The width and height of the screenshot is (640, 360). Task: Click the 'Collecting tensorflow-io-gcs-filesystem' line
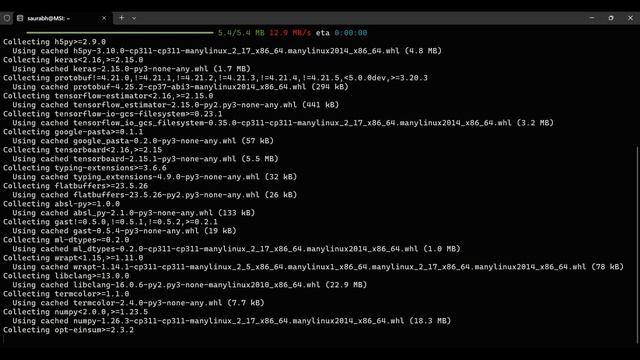(x=113, y=114)
